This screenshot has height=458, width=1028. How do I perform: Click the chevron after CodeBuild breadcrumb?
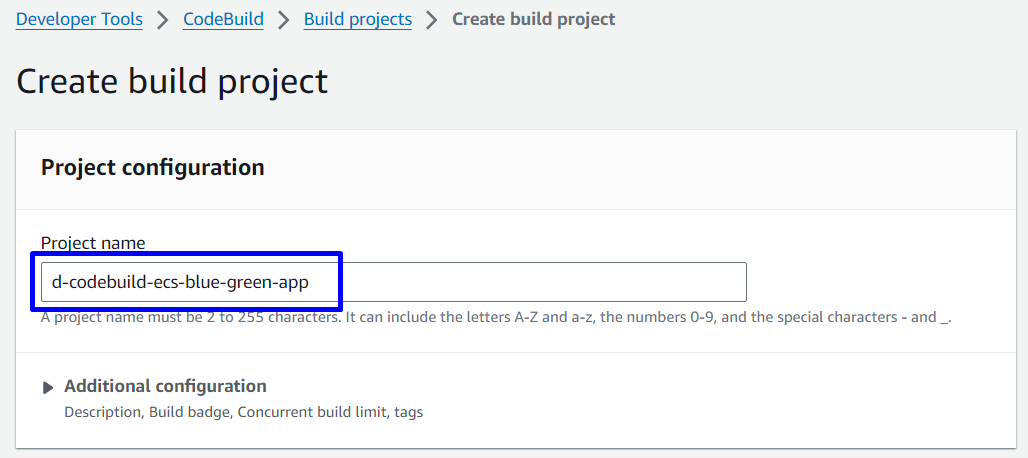(x=284, y=20)
